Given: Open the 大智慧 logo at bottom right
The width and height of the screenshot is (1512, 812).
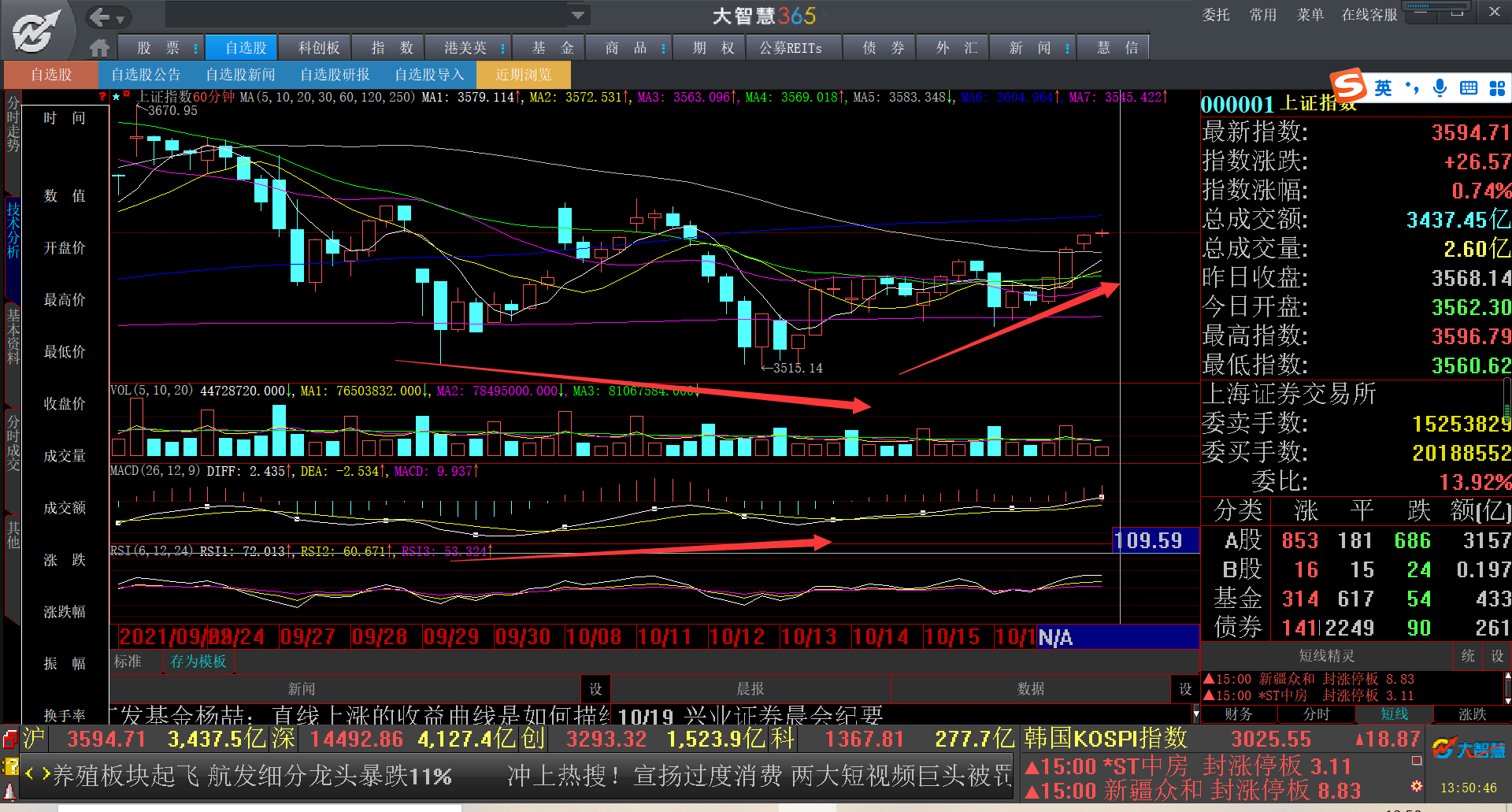Looking at the screenshot, I should (x=1468, y=749).
